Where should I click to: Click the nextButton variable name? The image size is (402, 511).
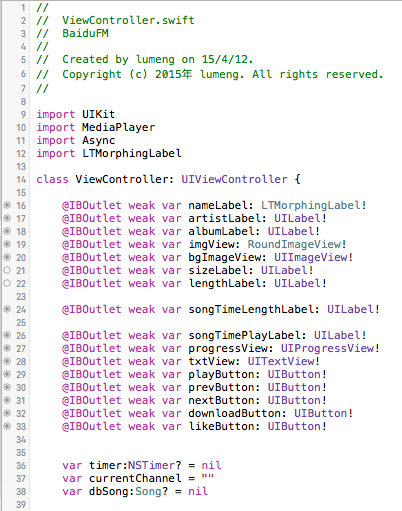(221, 400)
